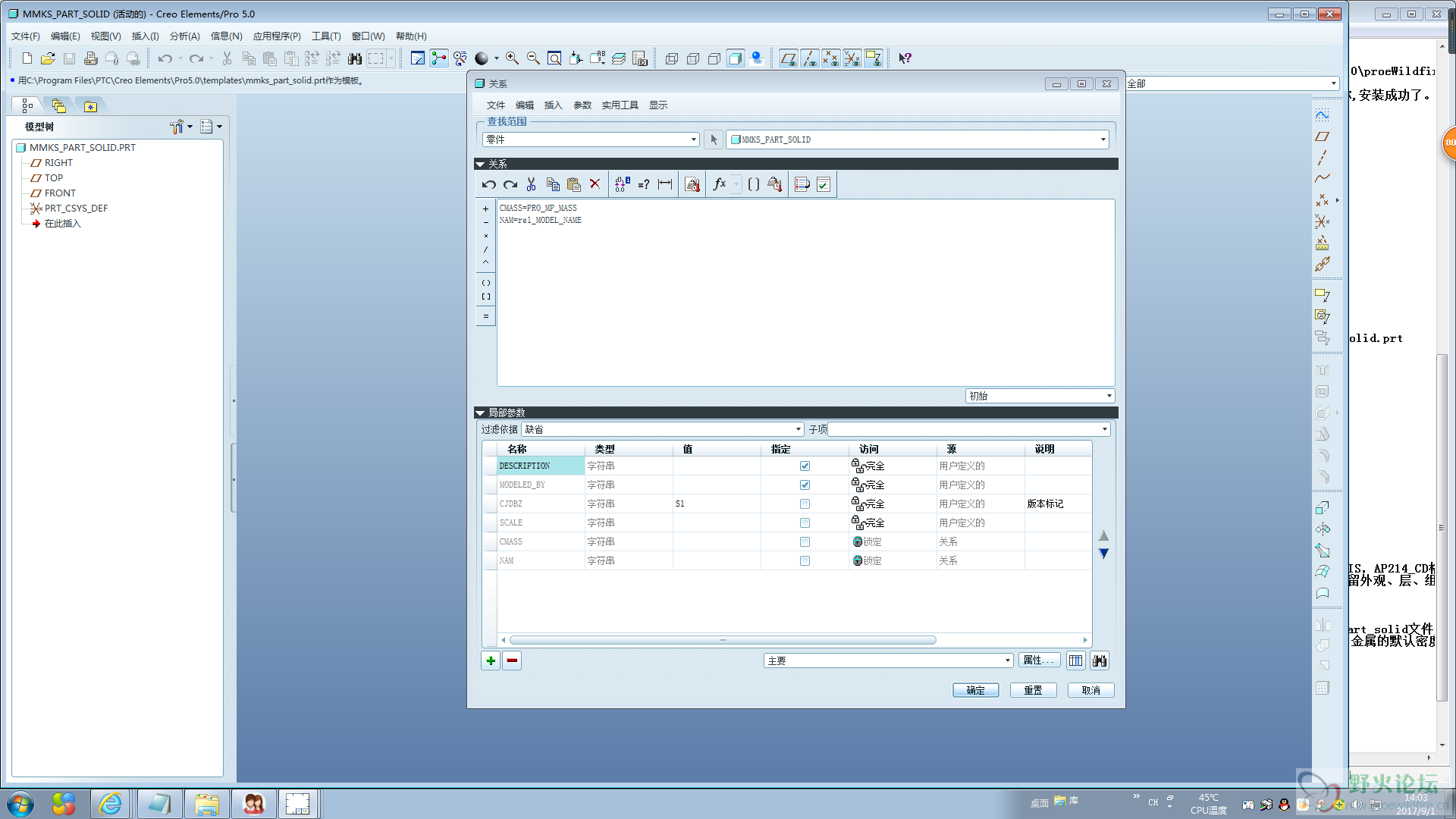The height and width of the screenshot is (819, 1456).
Task: Open the MMKS_PART_SOLID model dropdown
Action: click(918, 140)
